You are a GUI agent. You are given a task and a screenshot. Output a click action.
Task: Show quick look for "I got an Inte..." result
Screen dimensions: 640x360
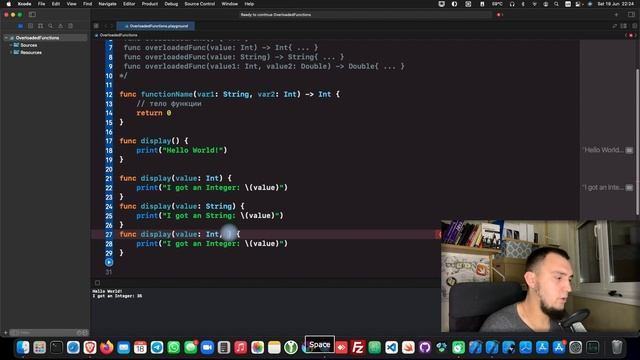pyautogui.click(x=629, y=188)
